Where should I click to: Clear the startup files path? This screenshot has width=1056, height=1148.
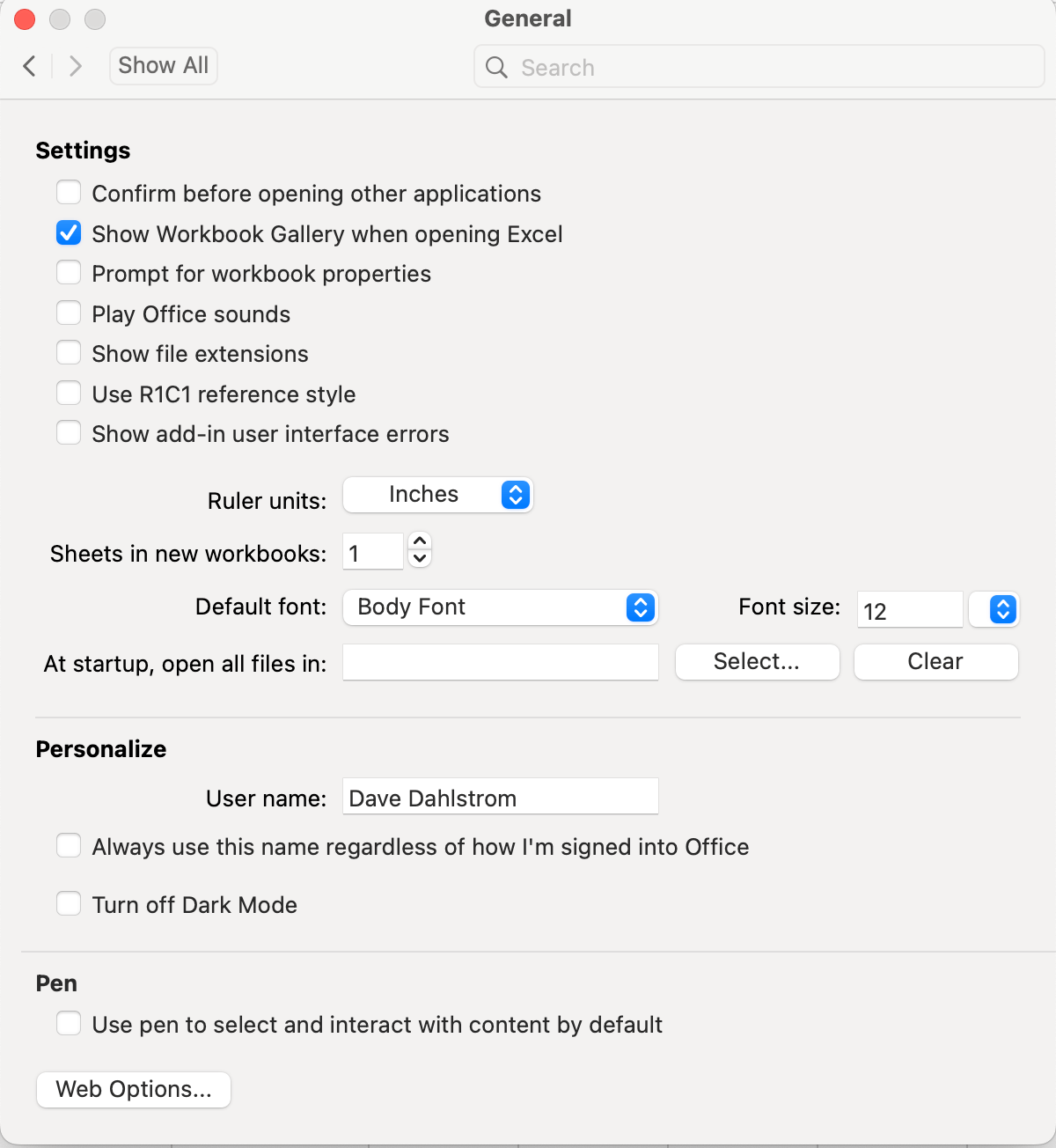coord(935,662)
